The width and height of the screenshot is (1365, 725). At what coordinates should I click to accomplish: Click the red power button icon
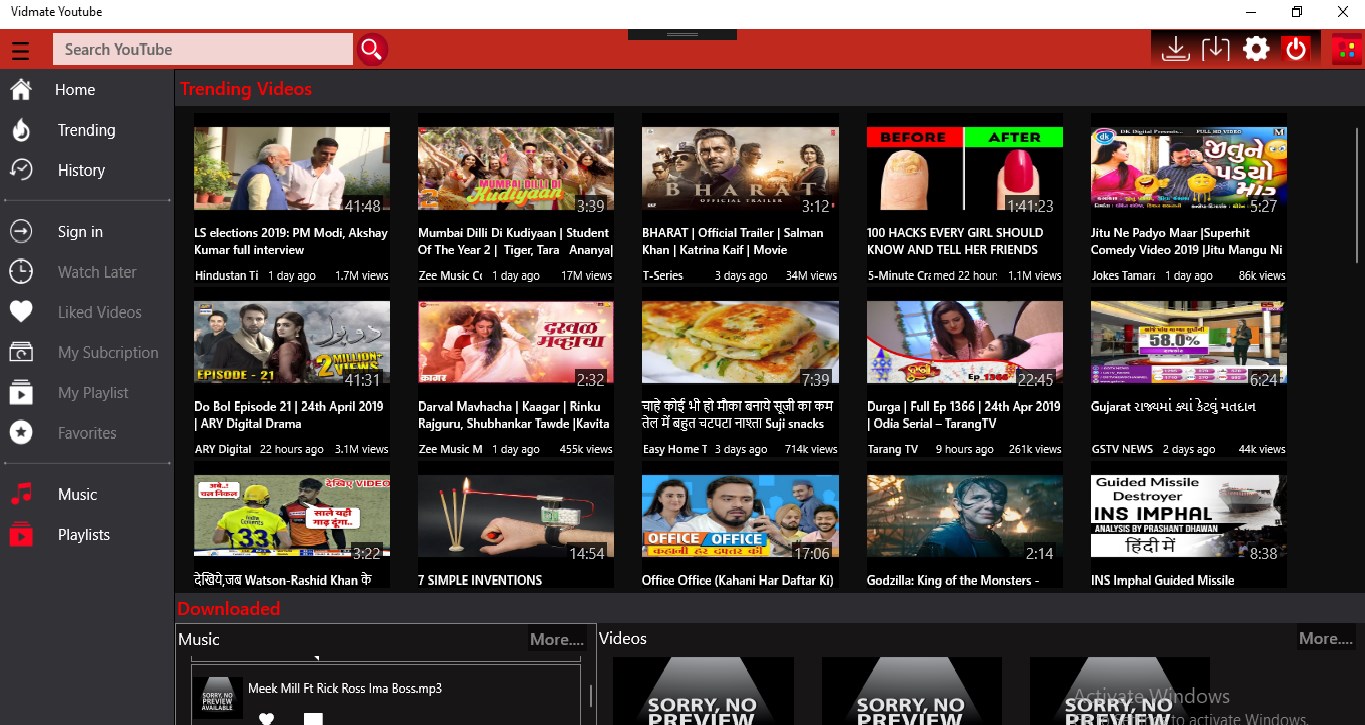(x=1296, y=49)
